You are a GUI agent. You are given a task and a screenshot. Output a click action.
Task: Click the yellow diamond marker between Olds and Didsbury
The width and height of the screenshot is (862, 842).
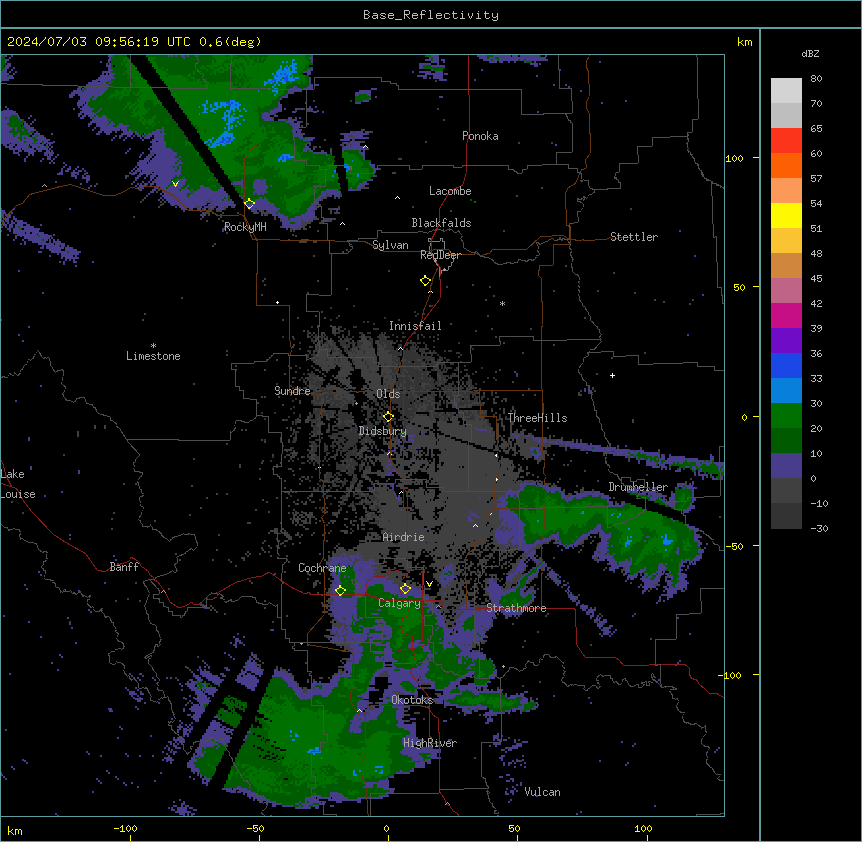coord(388,417)
